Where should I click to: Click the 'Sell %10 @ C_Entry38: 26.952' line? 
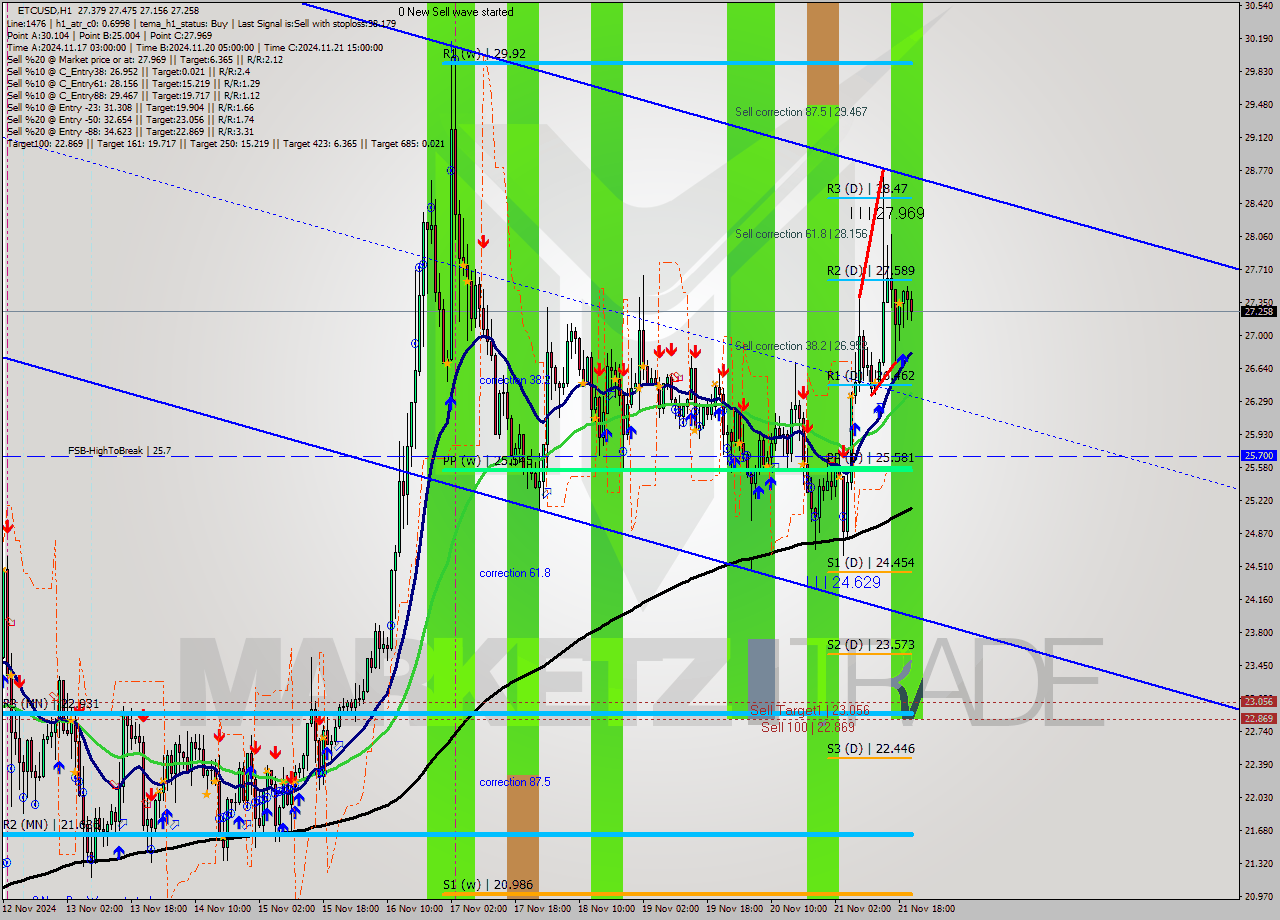(x=127, y=71)
